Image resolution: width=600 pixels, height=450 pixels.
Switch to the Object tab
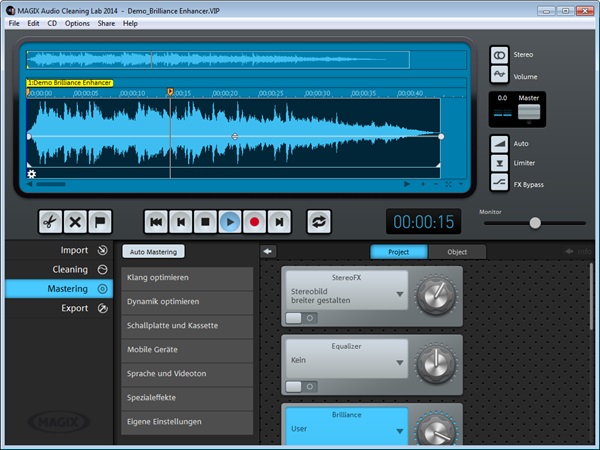pos(456,252)
